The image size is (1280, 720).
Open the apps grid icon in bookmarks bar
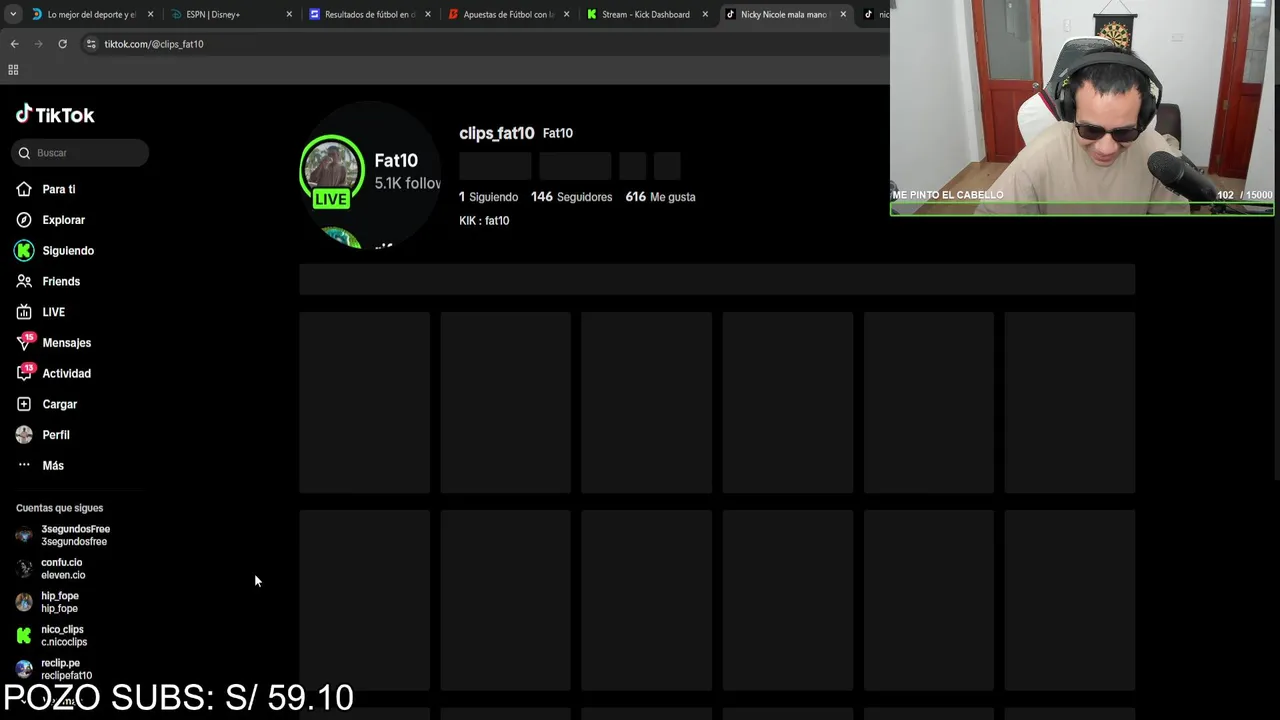(13, 70)
